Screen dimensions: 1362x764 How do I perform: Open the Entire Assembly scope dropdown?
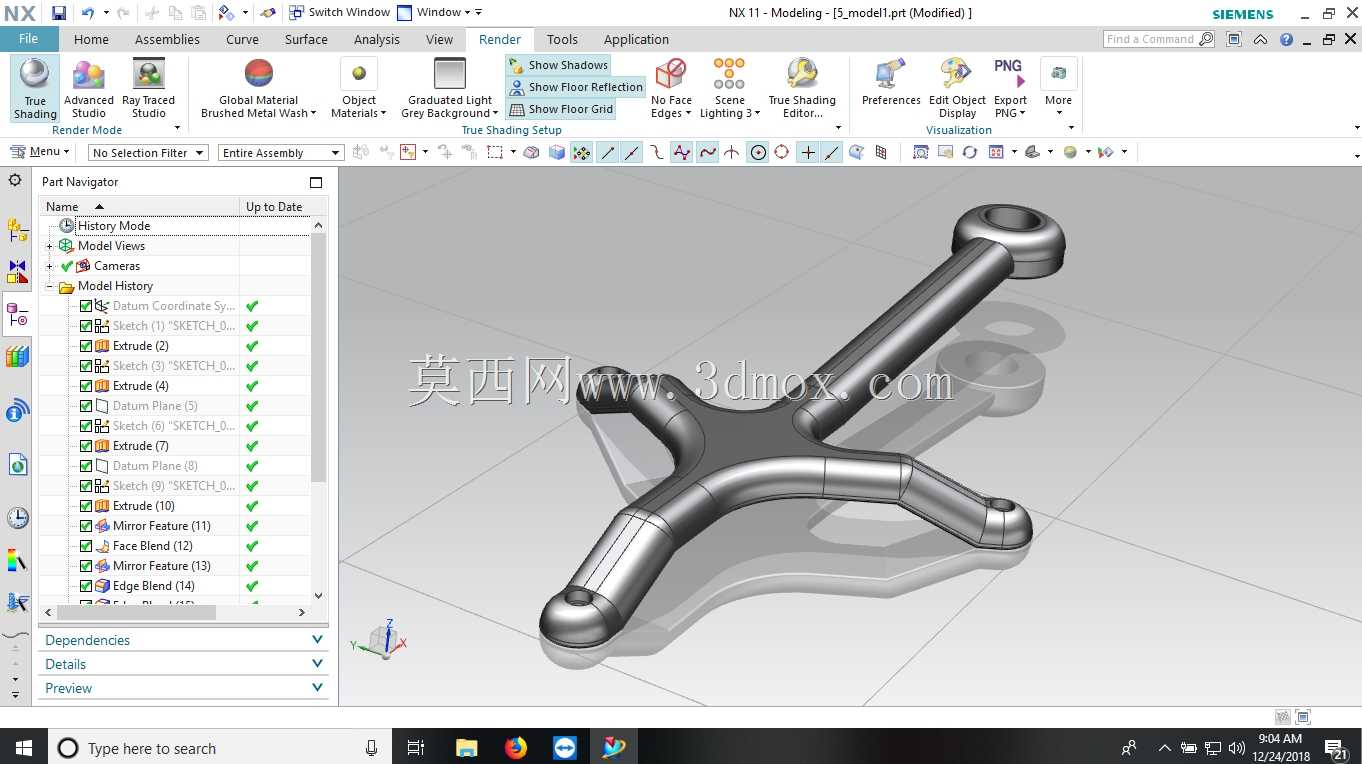coord(281,153)
